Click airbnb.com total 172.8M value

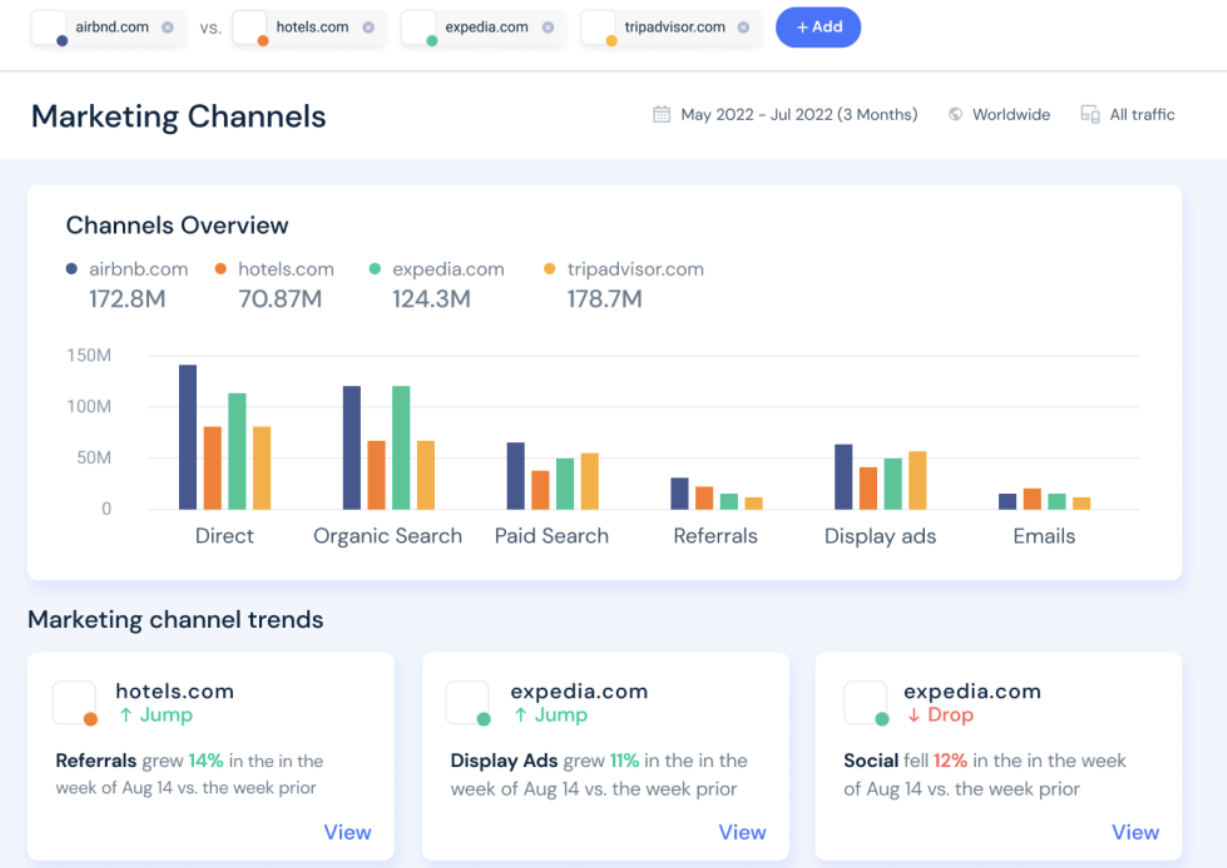127,298
